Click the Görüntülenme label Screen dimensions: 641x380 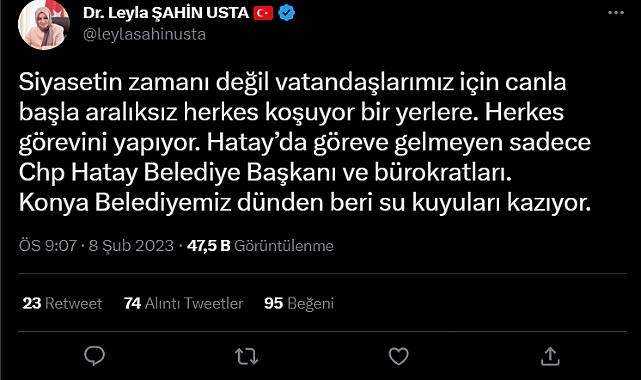[284, 246]
